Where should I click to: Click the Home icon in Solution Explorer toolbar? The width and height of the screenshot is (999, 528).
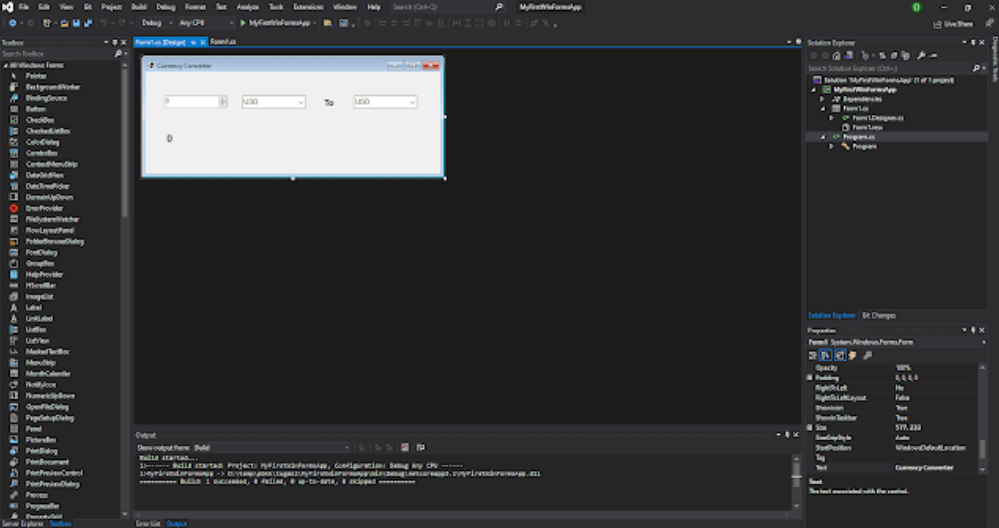click(x=837, y=55)
